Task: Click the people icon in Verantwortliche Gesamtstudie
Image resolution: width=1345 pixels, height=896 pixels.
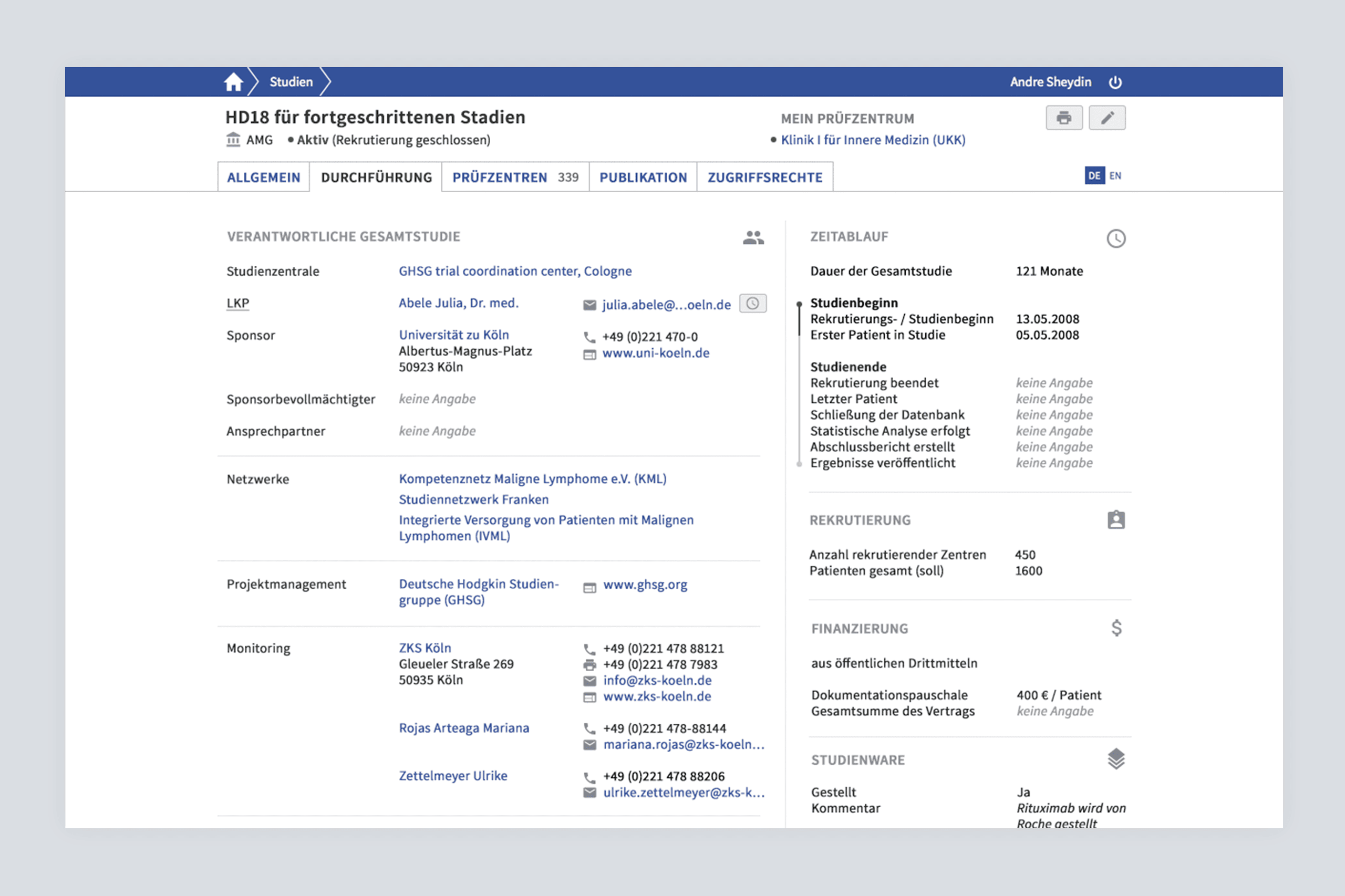Action: pos(753,238)
